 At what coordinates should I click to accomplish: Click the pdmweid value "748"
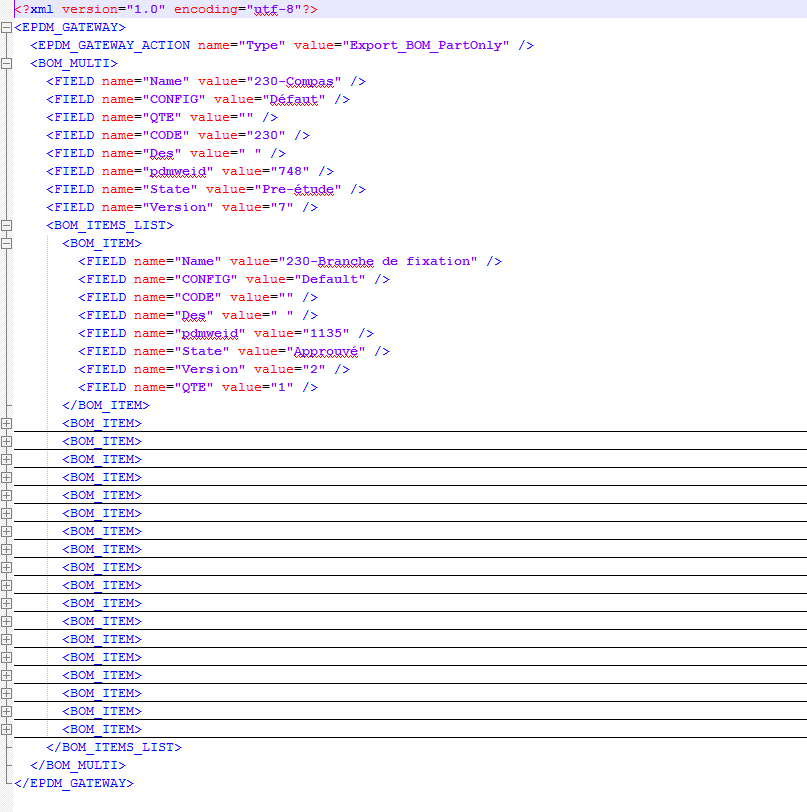coord(298,171)
